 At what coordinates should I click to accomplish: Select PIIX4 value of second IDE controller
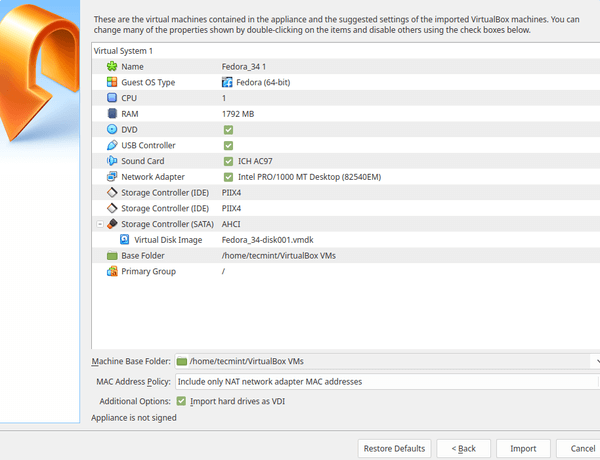(231, 208)
